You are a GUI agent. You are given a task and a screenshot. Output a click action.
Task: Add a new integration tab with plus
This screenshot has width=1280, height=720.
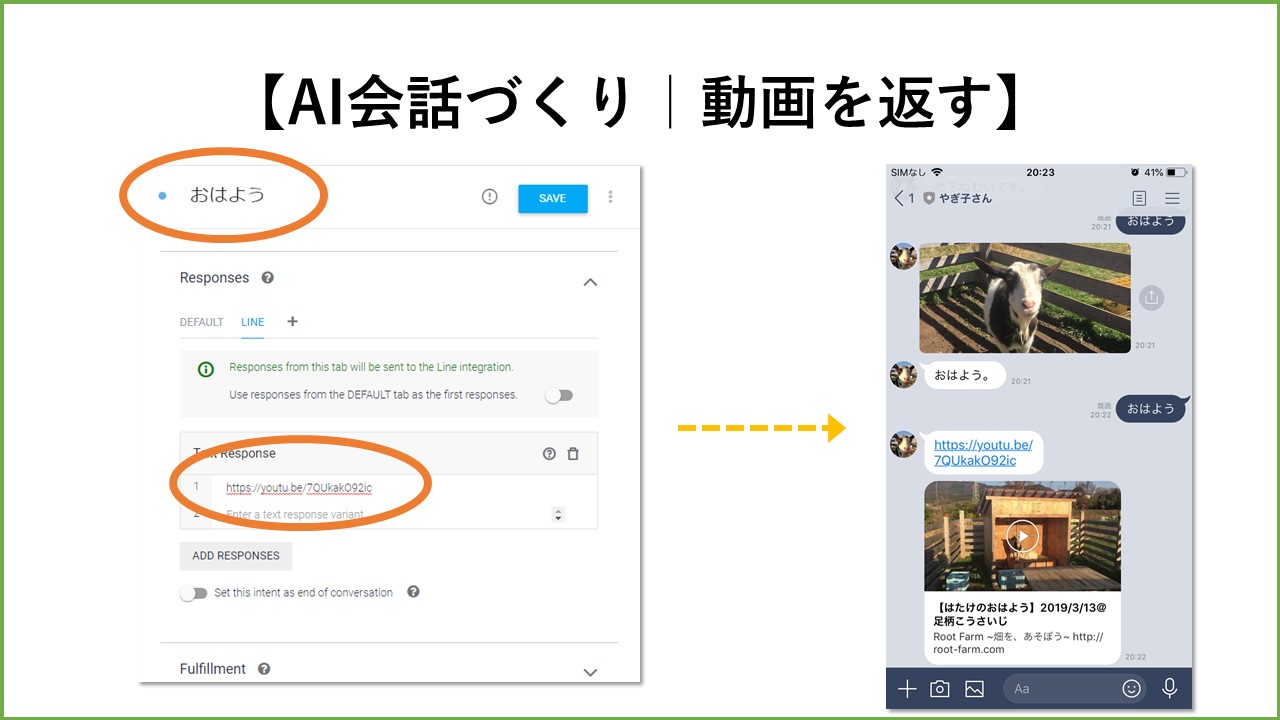click(292, 321)
